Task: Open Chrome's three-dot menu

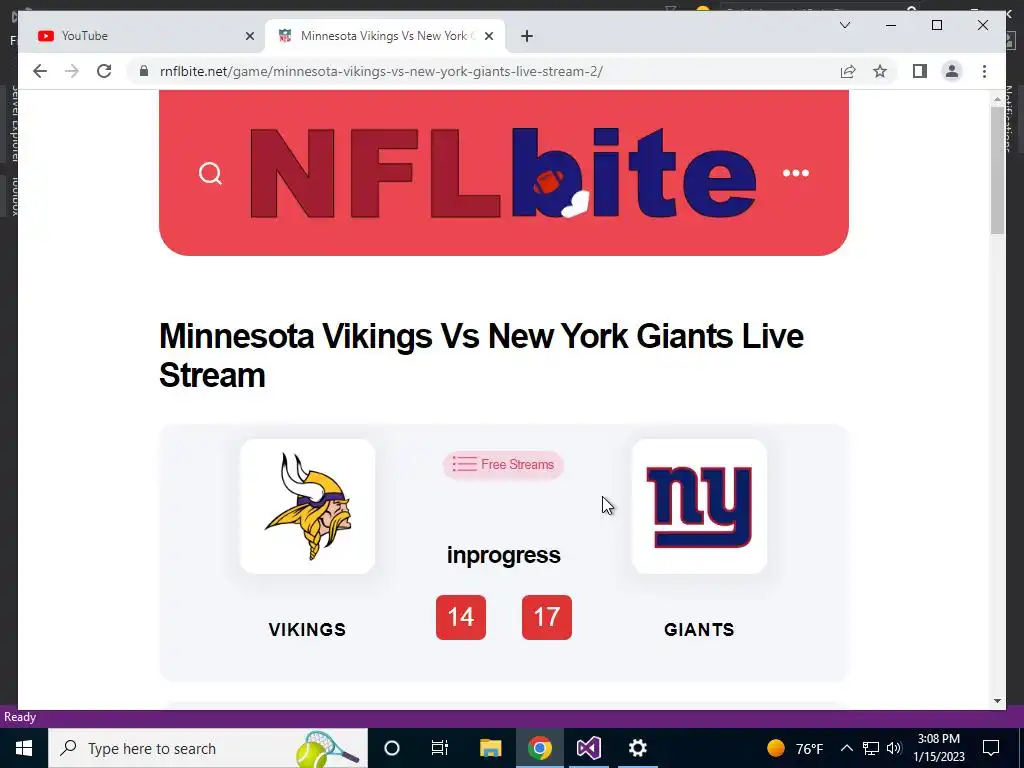Action: 984,71
